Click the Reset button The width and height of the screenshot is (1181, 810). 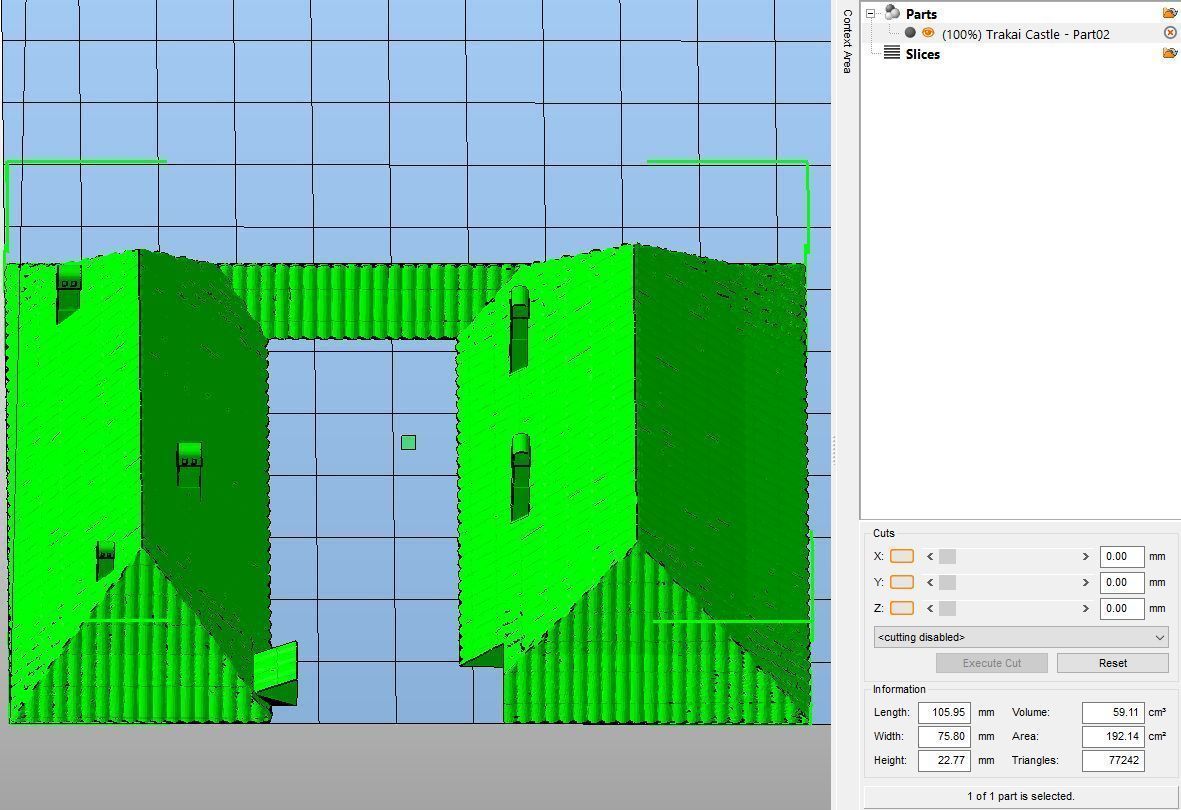coord(1112,663)
